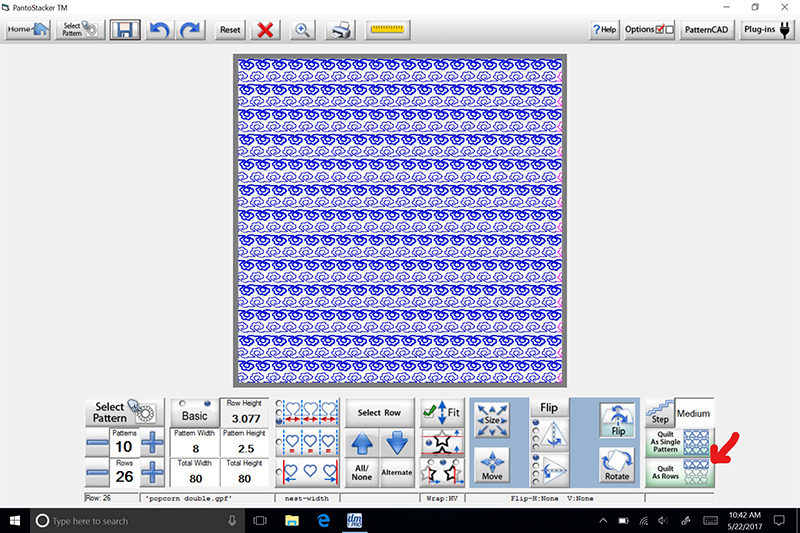This screenshot has height=533, width=800.
Task: Increase Patterns count with plus button
Action: click(x=153, y=446)
